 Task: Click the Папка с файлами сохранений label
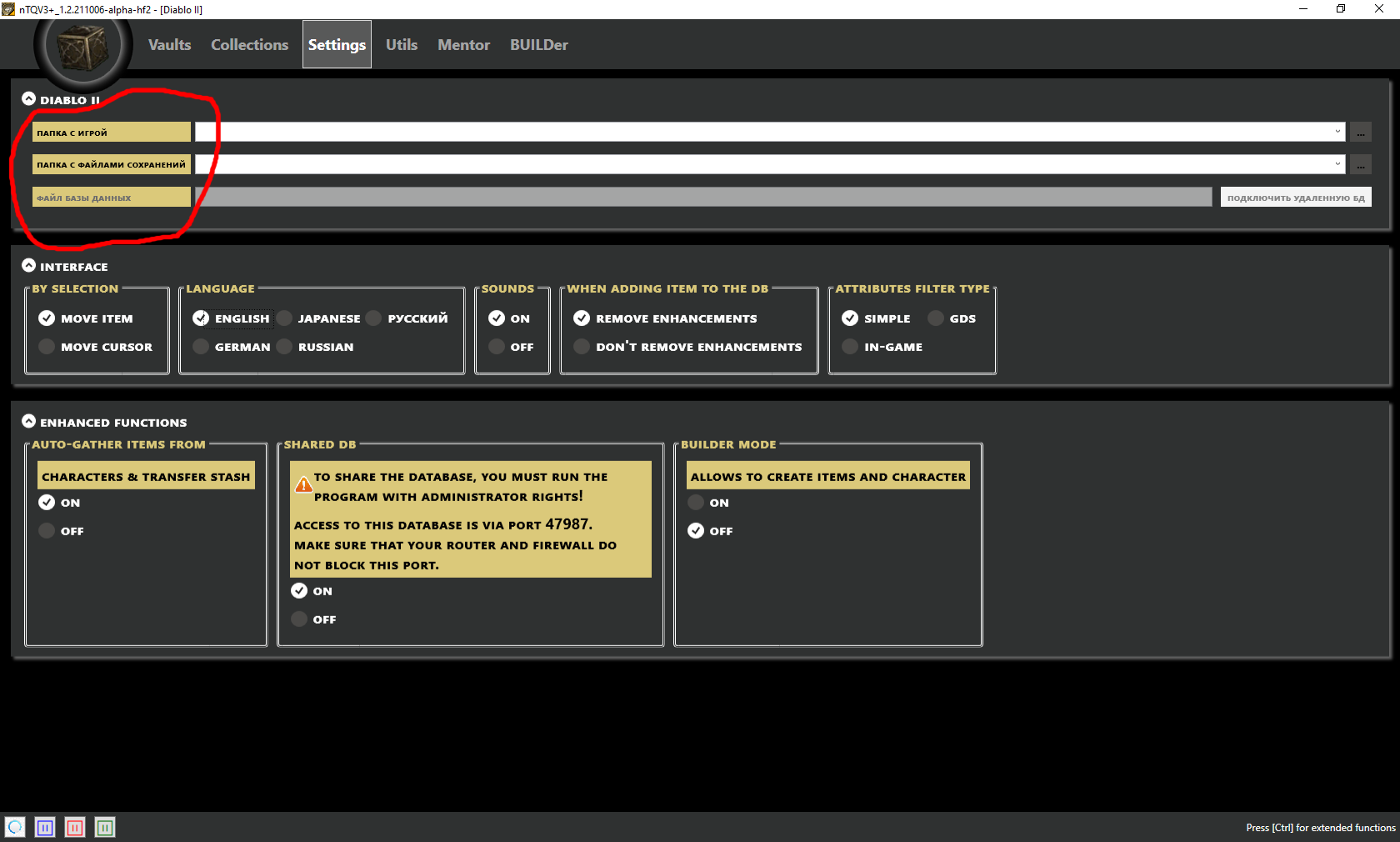click(112, 164)
